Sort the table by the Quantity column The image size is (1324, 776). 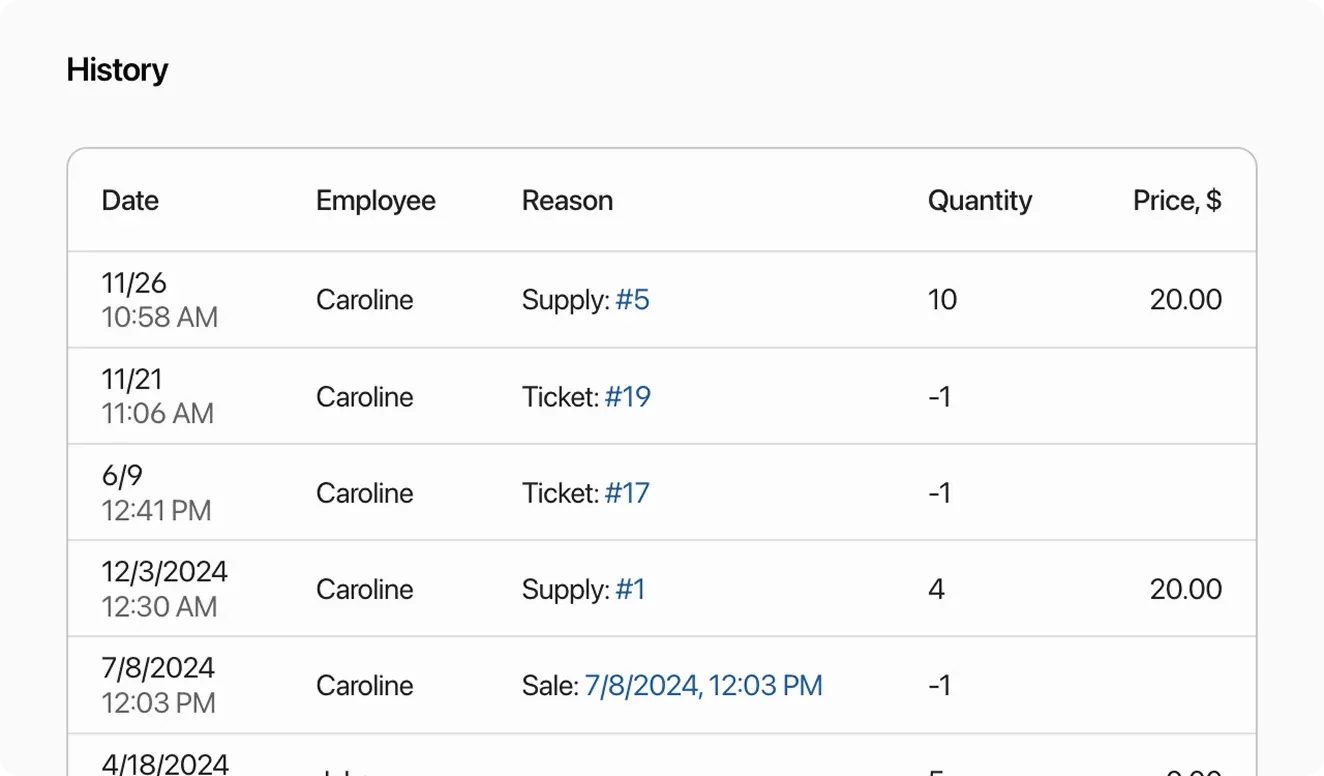[x=980, y=200]
